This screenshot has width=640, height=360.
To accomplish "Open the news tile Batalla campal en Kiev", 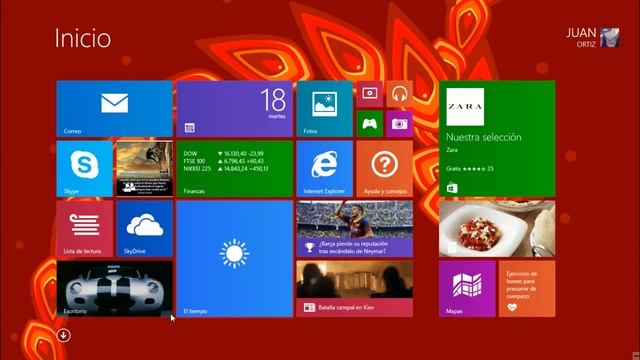I will pyautogui.click(x=355, y=289).
